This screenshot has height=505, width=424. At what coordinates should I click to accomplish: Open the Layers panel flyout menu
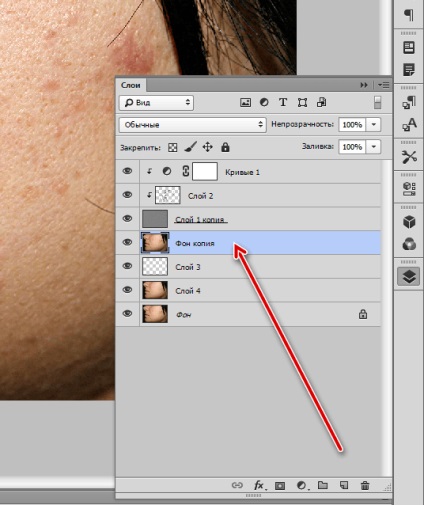pyautogui.click(x=384, y=85)
